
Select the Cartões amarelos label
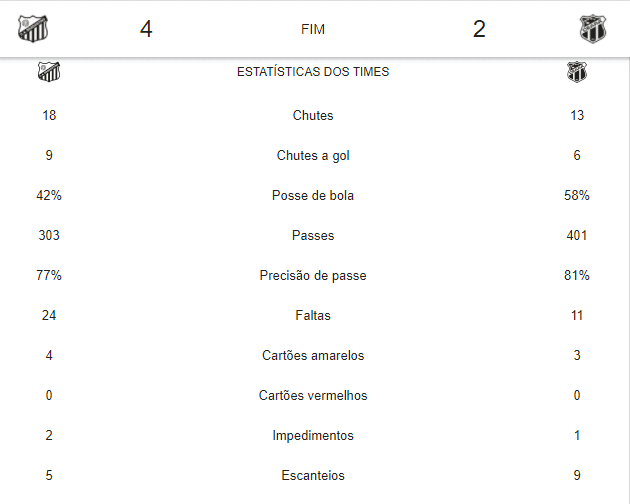[313, 355]
